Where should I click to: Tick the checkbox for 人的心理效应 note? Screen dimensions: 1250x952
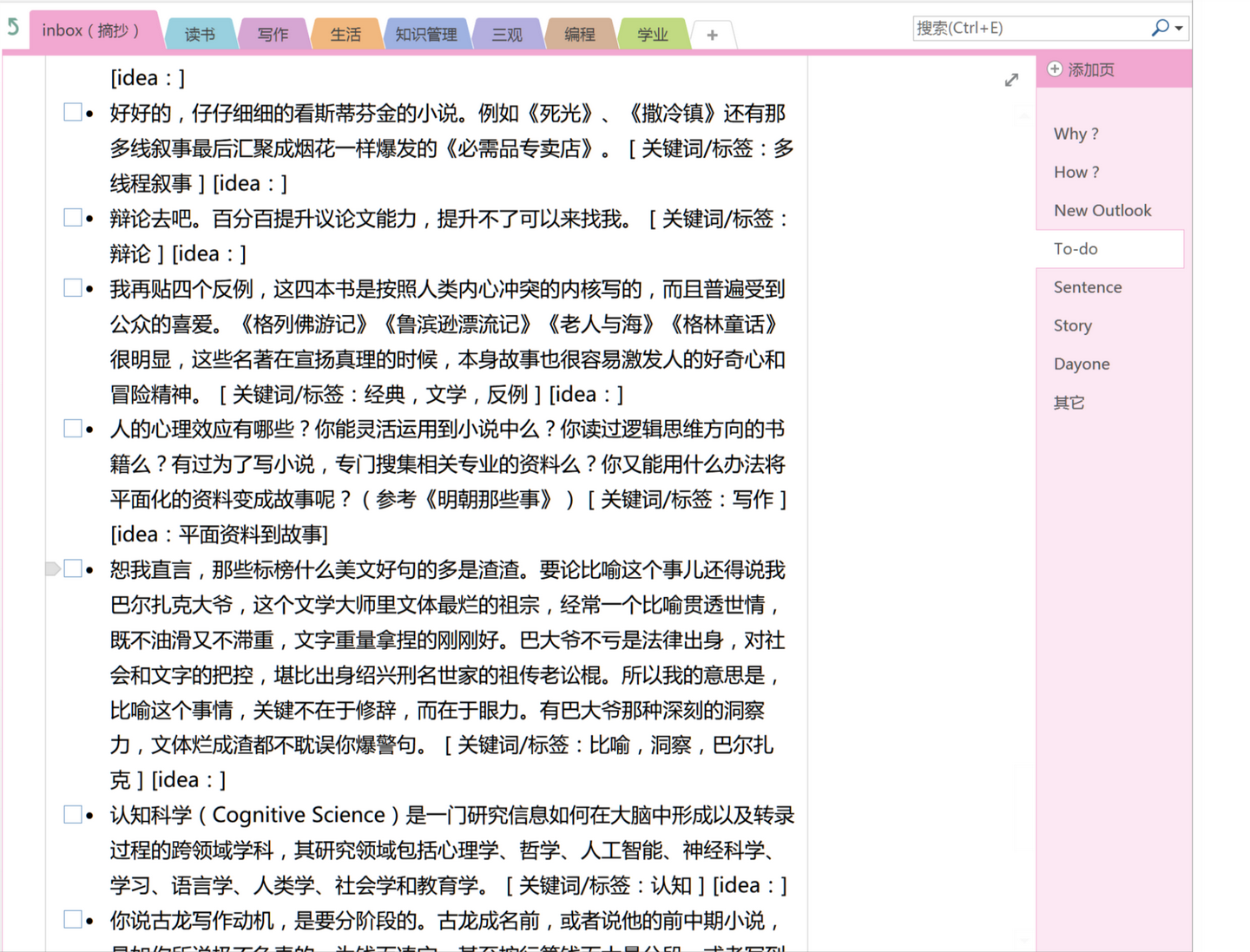click(73, 428)
